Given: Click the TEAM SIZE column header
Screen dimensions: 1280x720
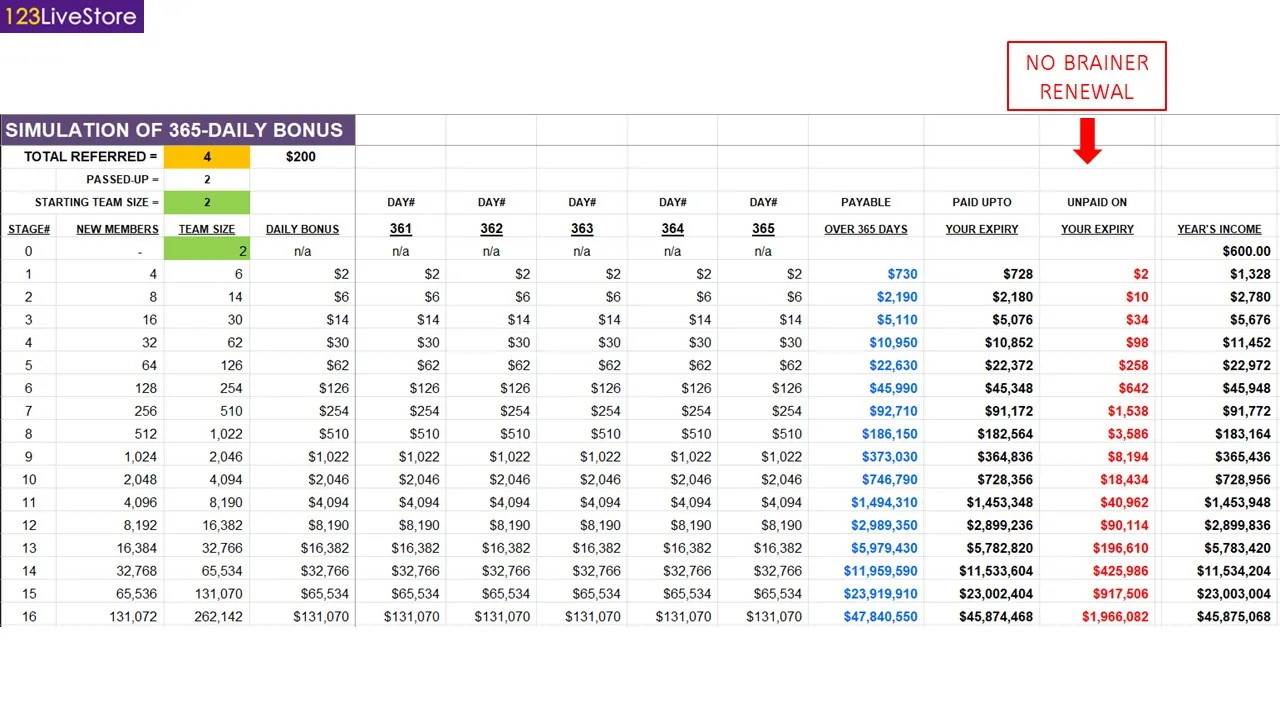Looking at the screenshot, I should click(207, 229).
